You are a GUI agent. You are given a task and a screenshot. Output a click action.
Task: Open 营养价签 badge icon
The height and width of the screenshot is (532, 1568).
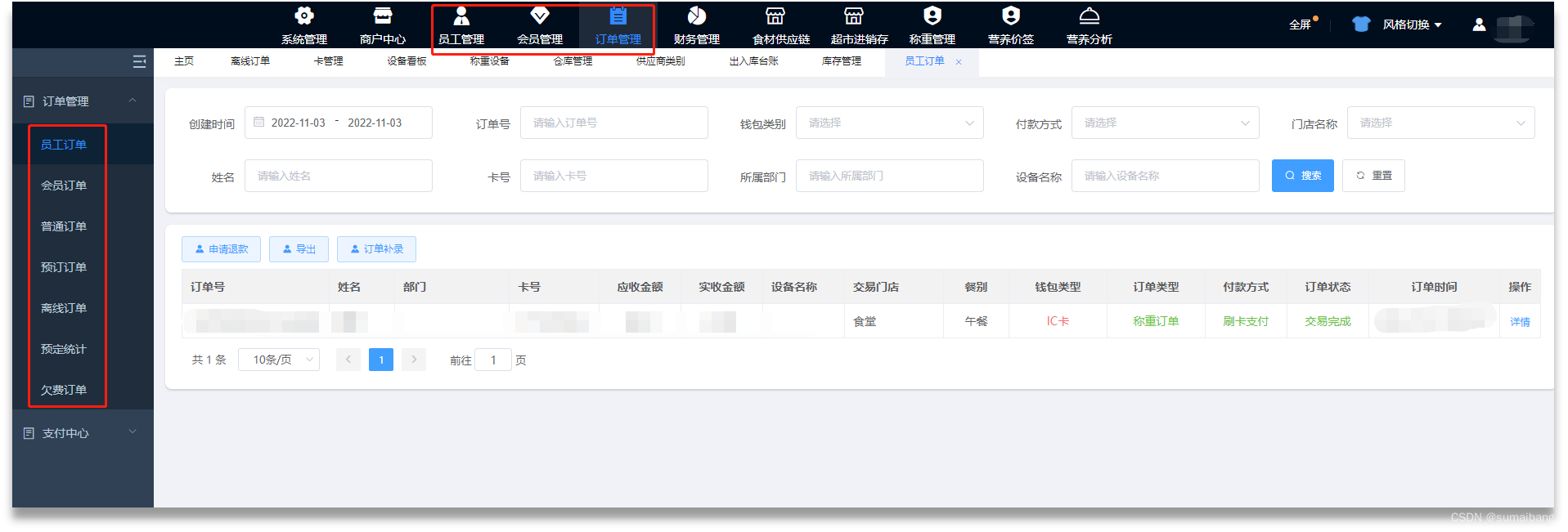pyautogui.click(x=1011, y=16)
